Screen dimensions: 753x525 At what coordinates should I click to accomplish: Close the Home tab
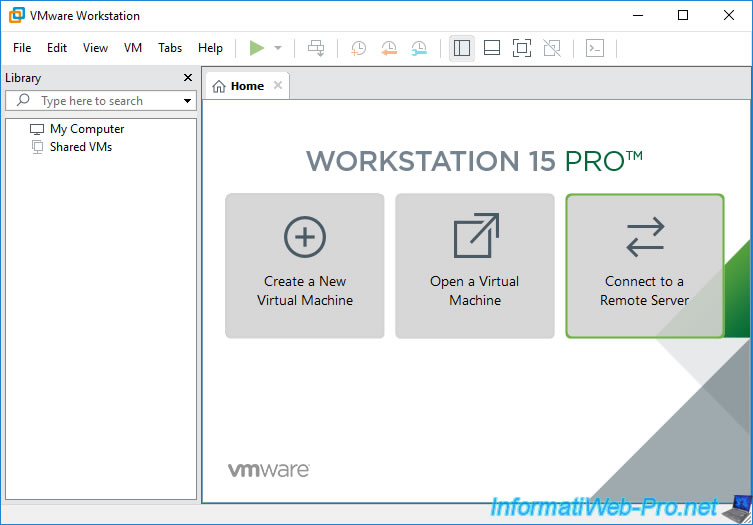(278, 85)
